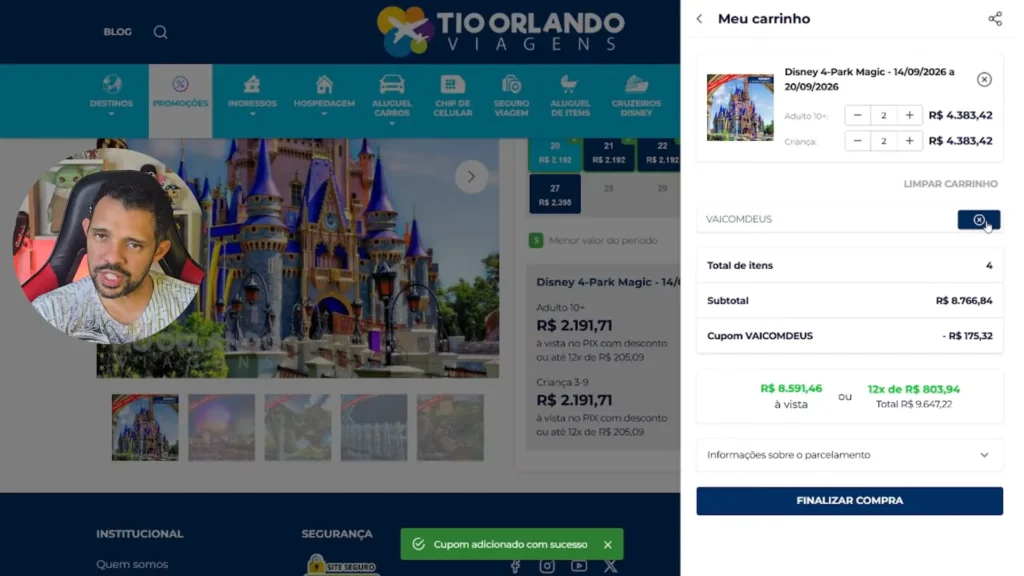Expand Informações sobre o parcelamento

pyautogui.click(x=849, y=455)
